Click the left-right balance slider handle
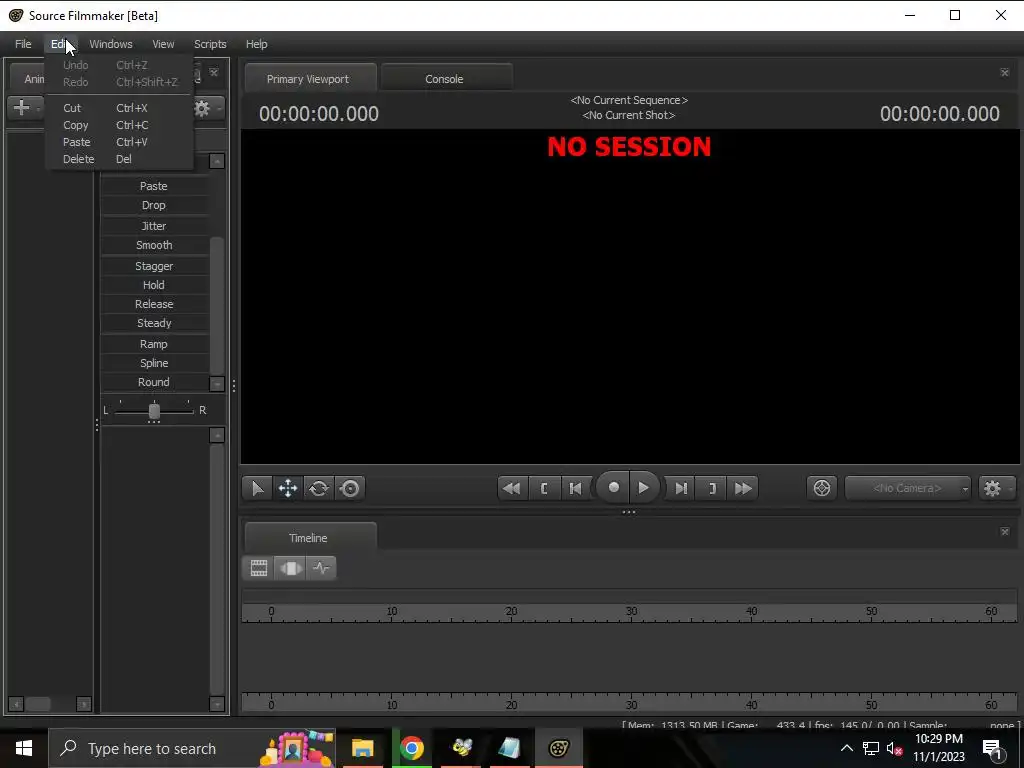Screen dimensions: 1024x768 click(154, 411)
